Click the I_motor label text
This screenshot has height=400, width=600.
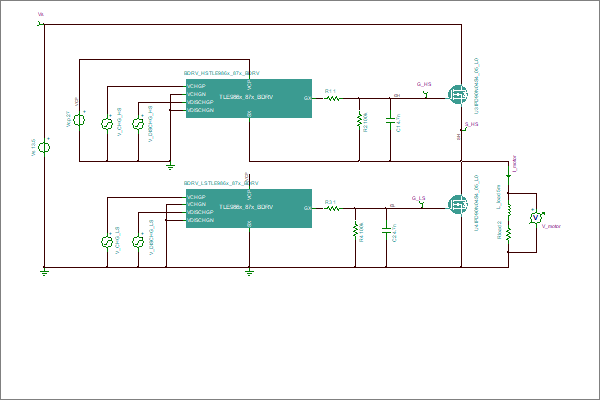click(x=514, y=163)
